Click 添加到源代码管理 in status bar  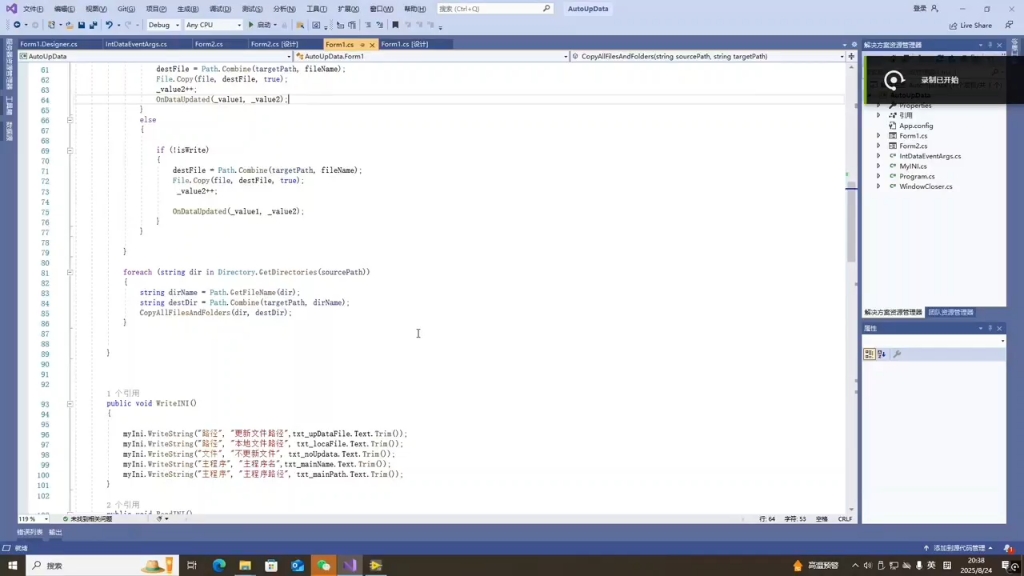click(957, 548)
